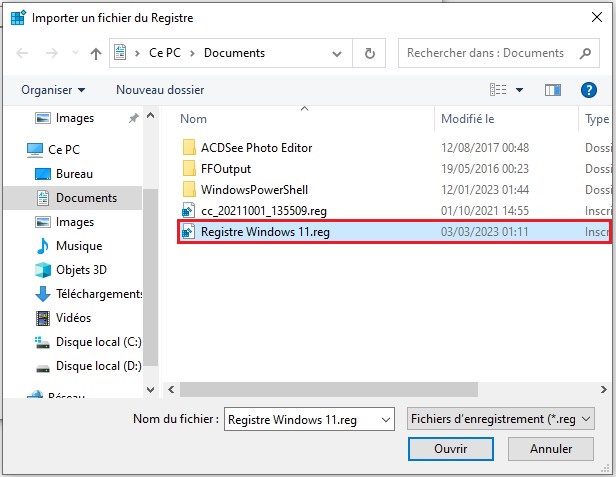616x477 pixels.
Task: Click the Musique note icon
Action: (42, 246)
